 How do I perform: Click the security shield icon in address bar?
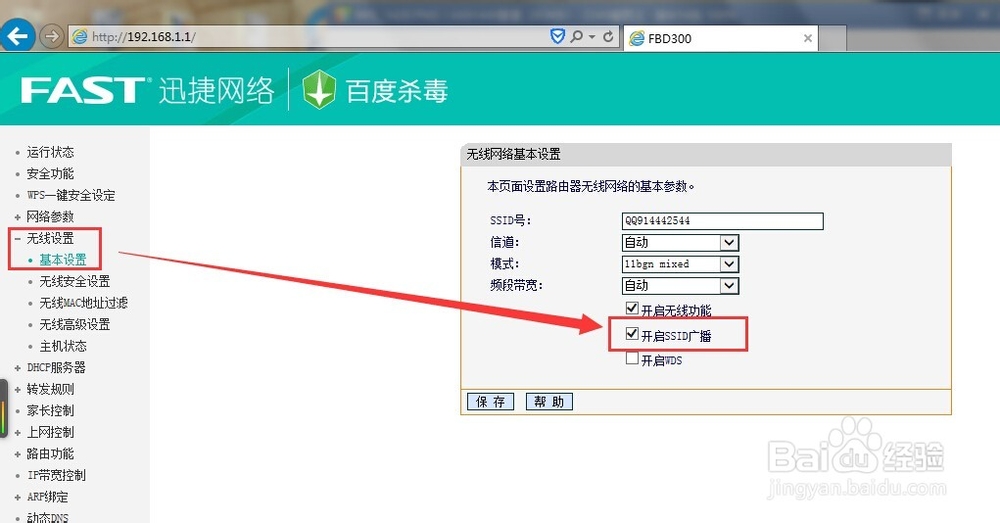click(557, 36)
